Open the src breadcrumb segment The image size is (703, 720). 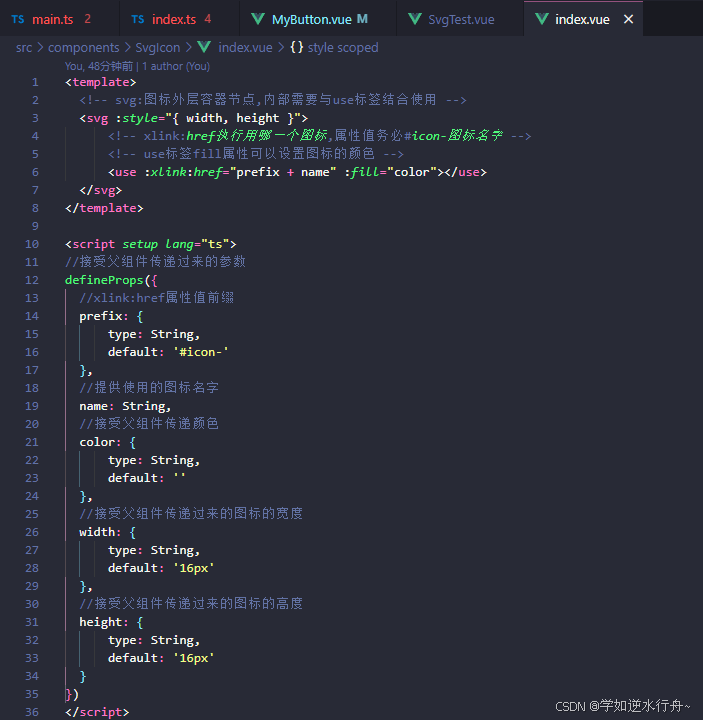[x=24, y=47]
